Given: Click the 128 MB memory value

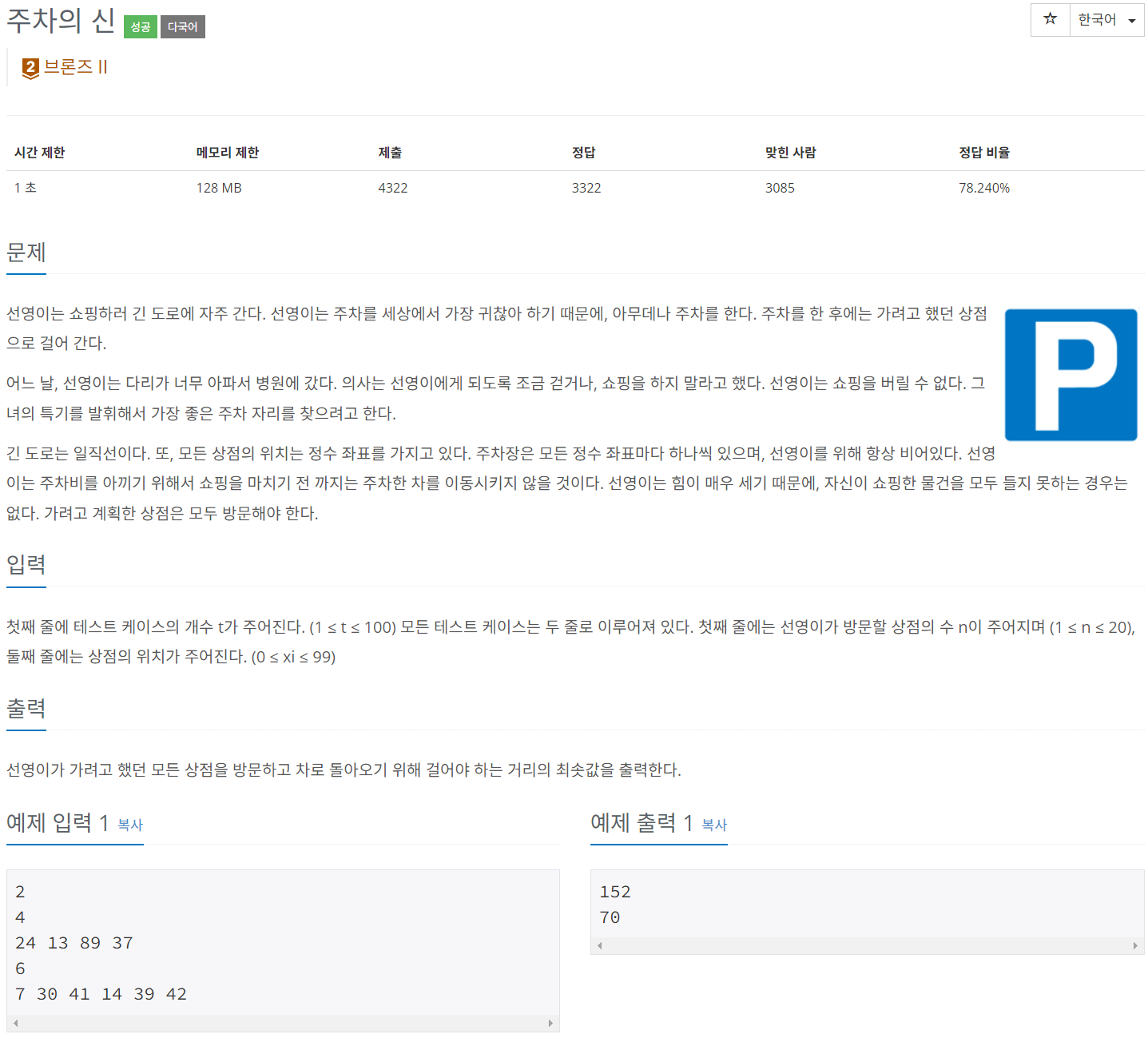Looking at the screenshot, I should pyautogui.click(x=219, y=188).
